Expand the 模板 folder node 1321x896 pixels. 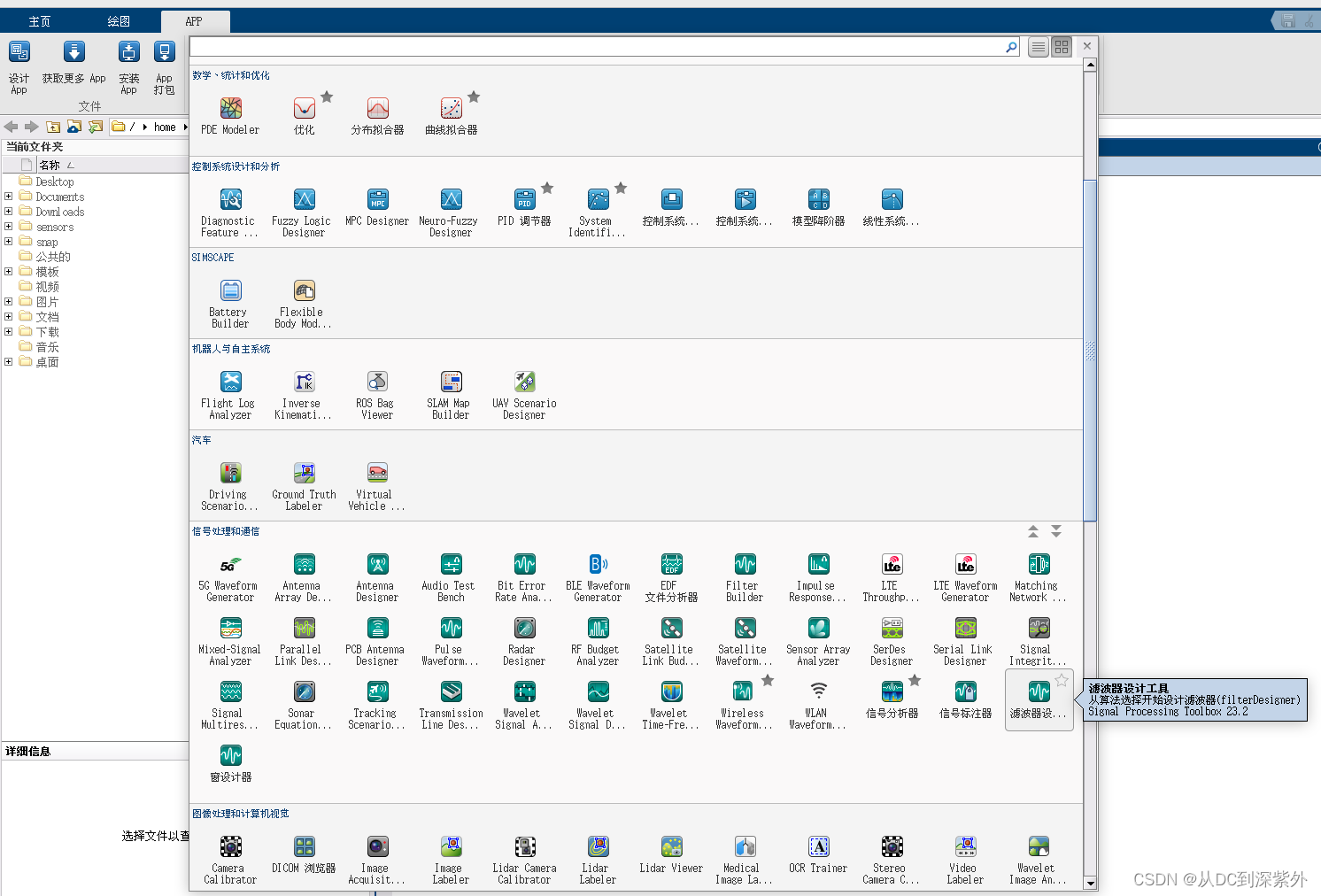click(8, 272)
